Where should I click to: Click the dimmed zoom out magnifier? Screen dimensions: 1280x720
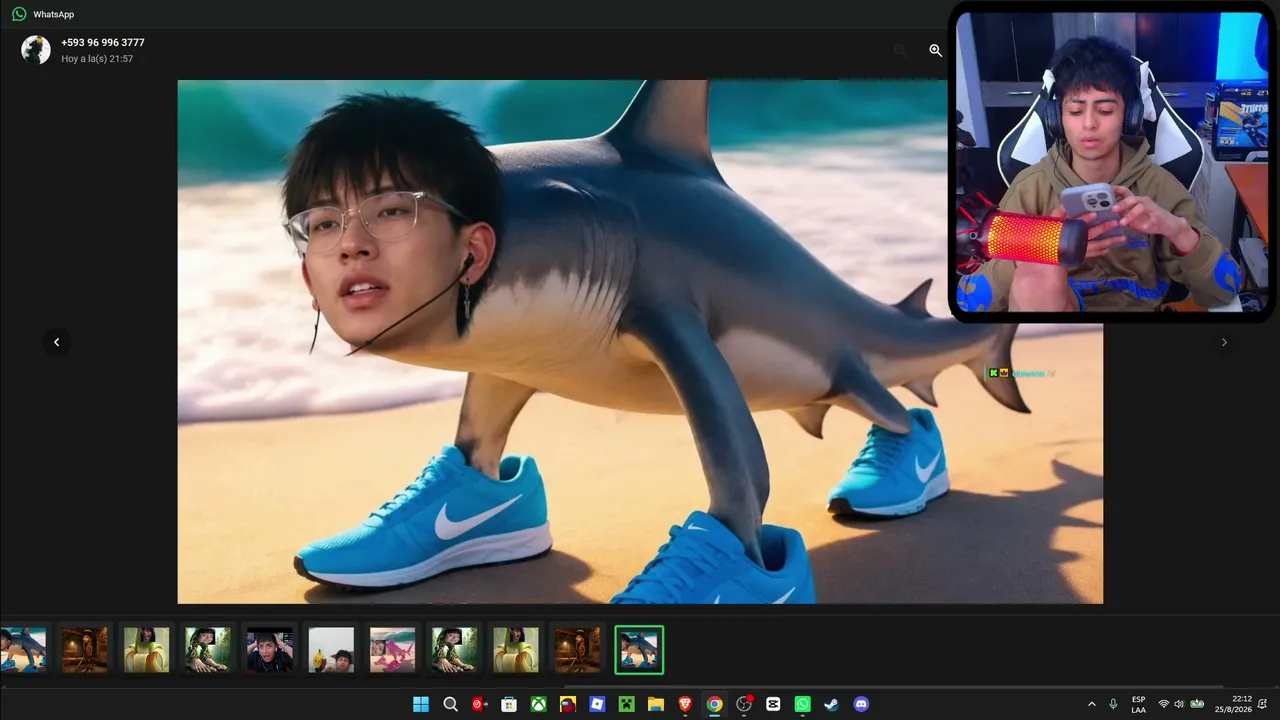click(x=900, y=50)
